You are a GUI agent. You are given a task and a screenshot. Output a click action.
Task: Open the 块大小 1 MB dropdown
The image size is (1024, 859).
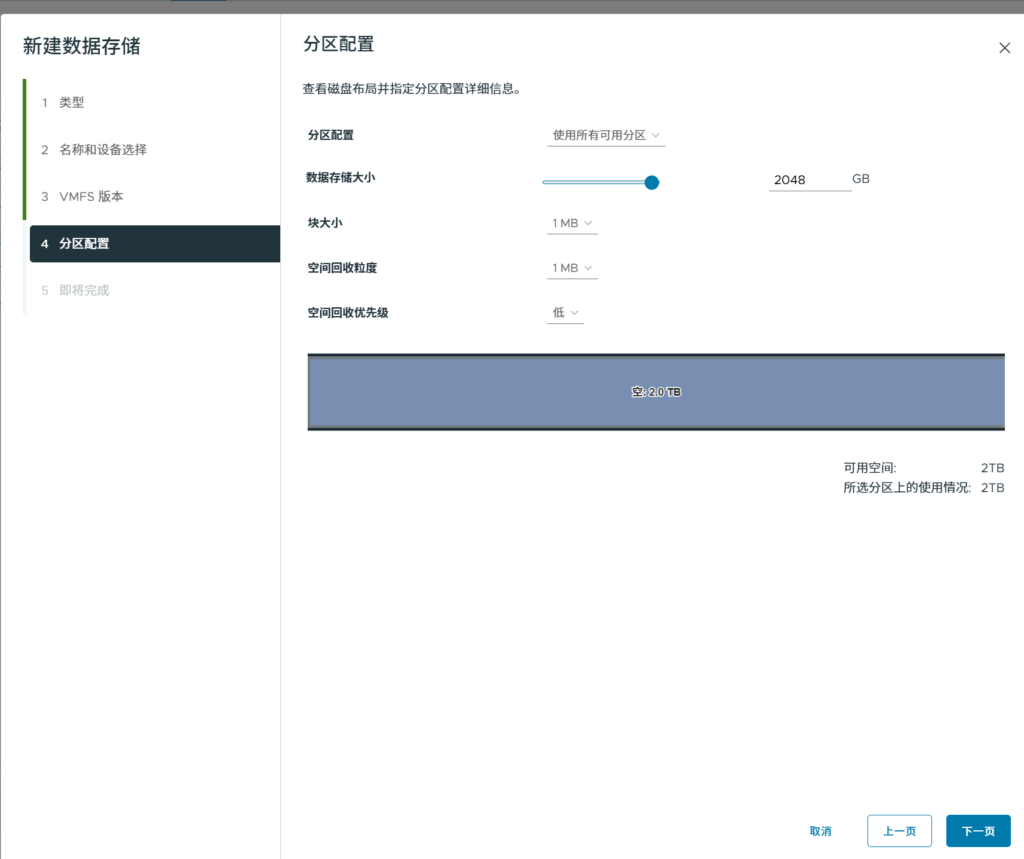[572, 224]
